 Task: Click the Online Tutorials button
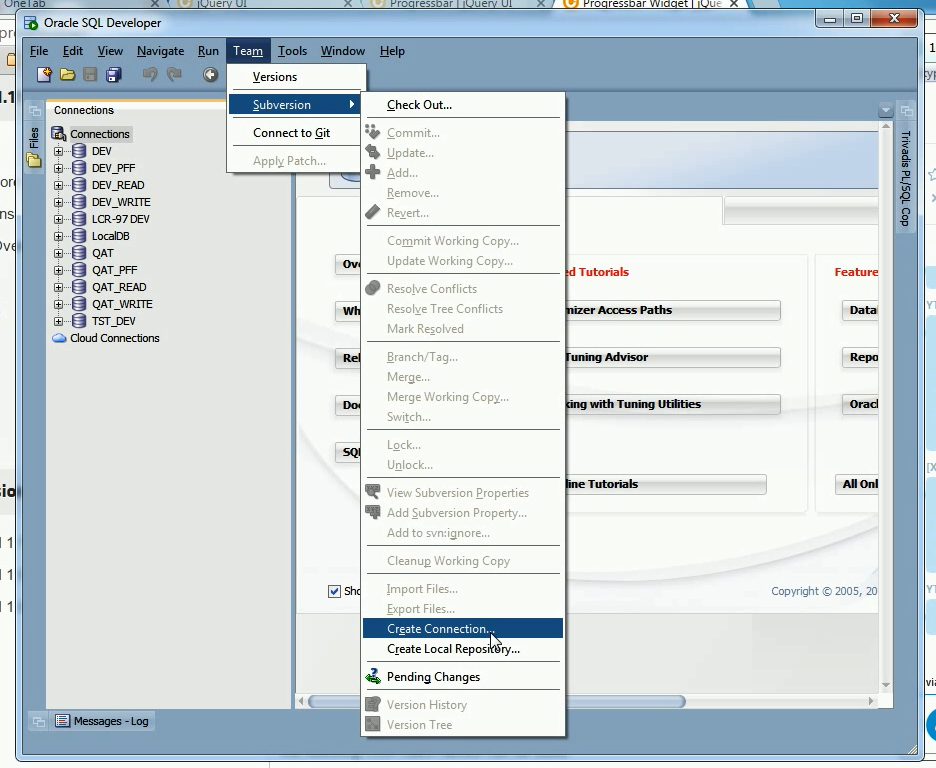[665, 484]
